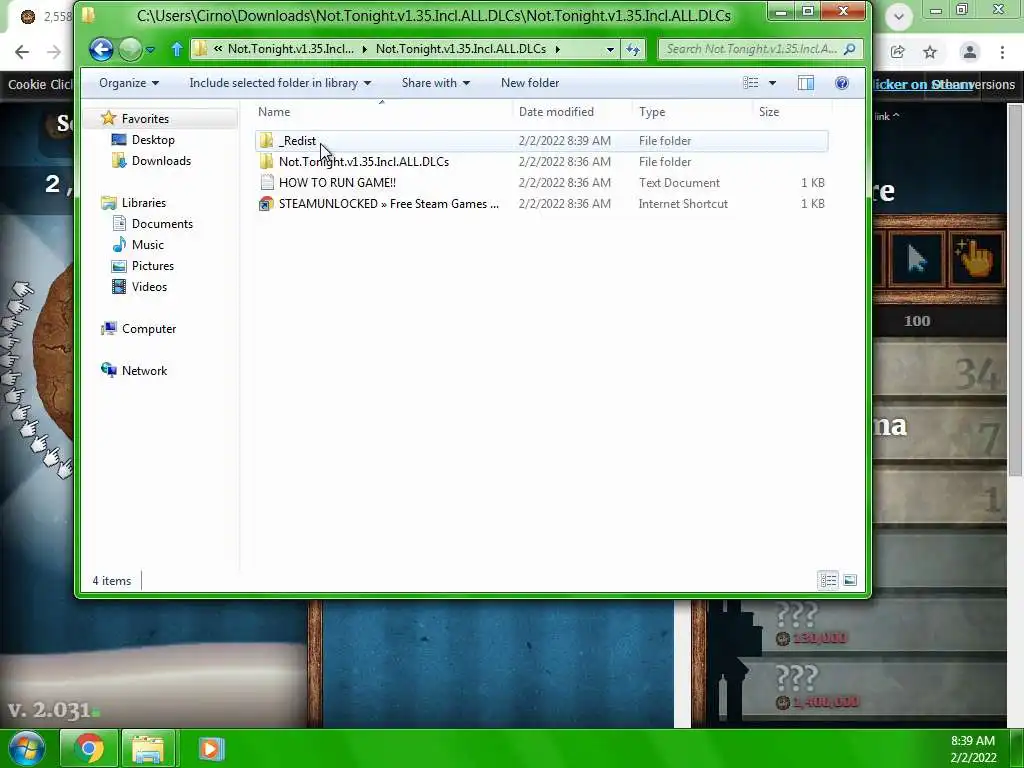1024x768 pixels.
Task: Open Explorer help icon
Action: click(x=842, y=83)
